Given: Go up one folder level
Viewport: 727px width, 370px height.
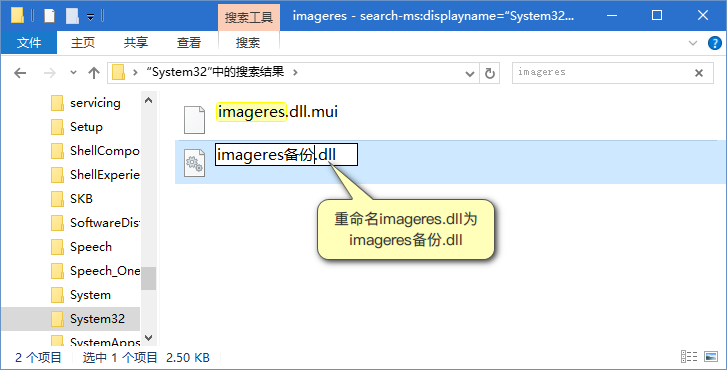Looking at the screenshot, I should pyautogui.click(x=94, y=73).
